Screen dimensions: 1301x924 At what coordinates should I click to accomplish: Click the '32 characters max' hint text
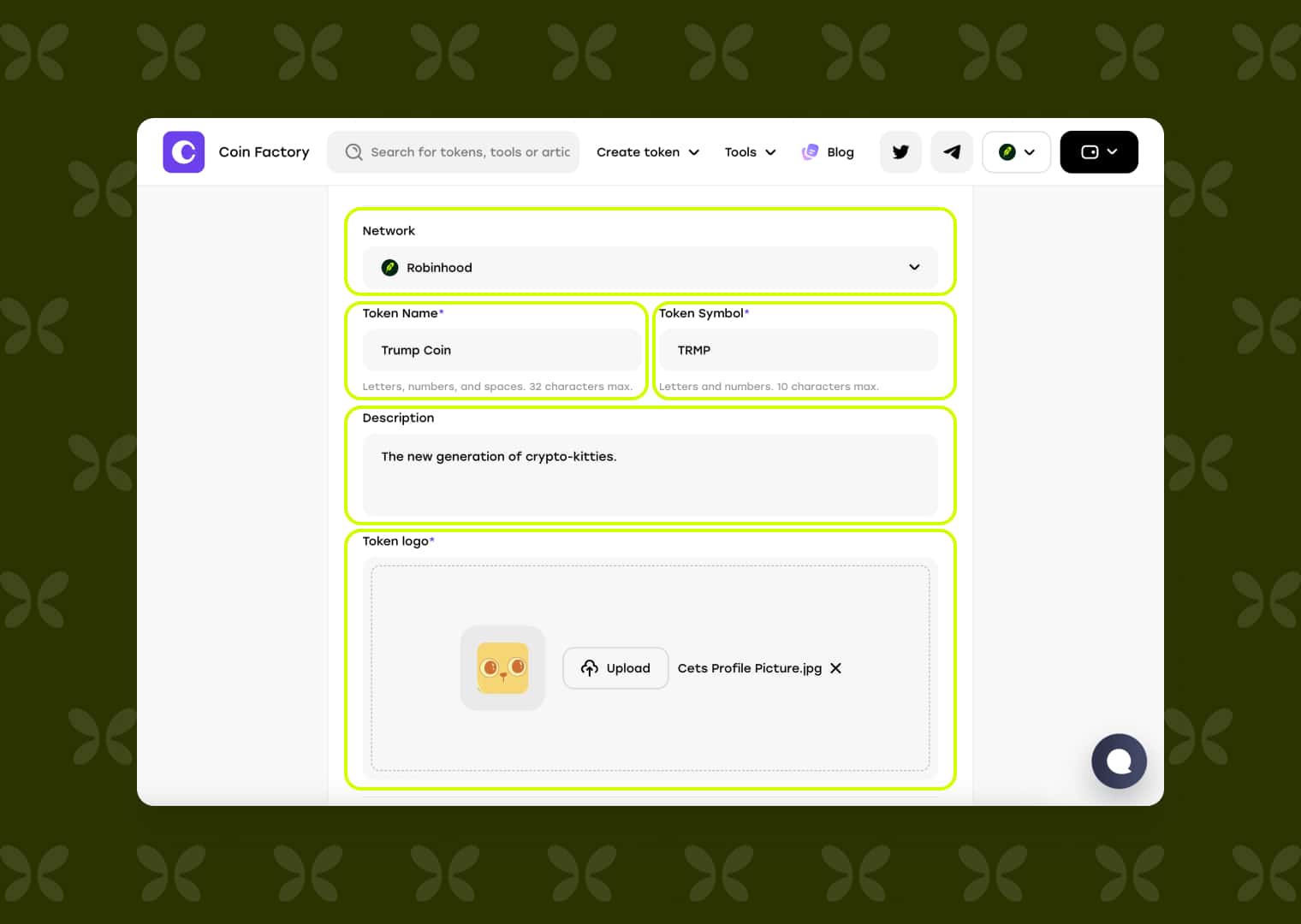pos(580,387)
